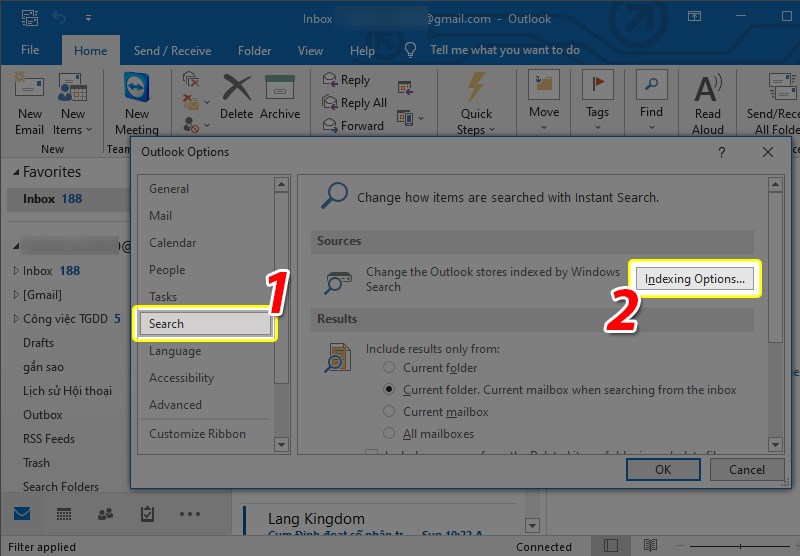Click scroll down arrow of options category list

point(281,444)
